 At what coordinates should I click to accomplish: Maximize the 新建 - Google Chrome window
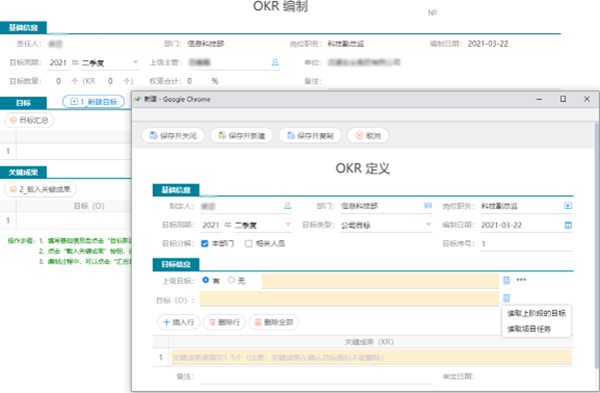(x=563, y=99)
